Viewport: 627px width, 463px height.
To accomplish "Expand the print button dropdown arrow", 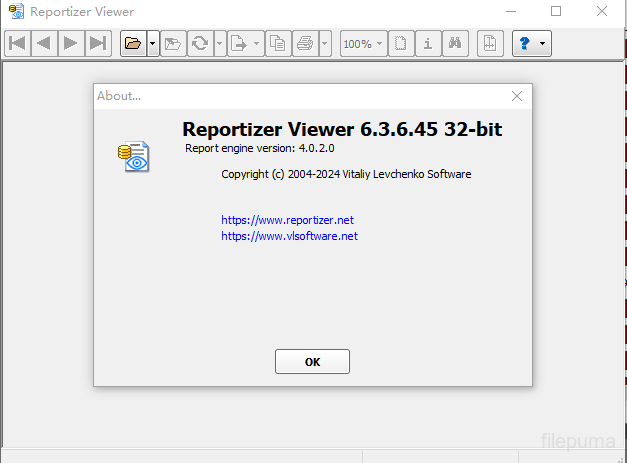I will click(325, 43).
